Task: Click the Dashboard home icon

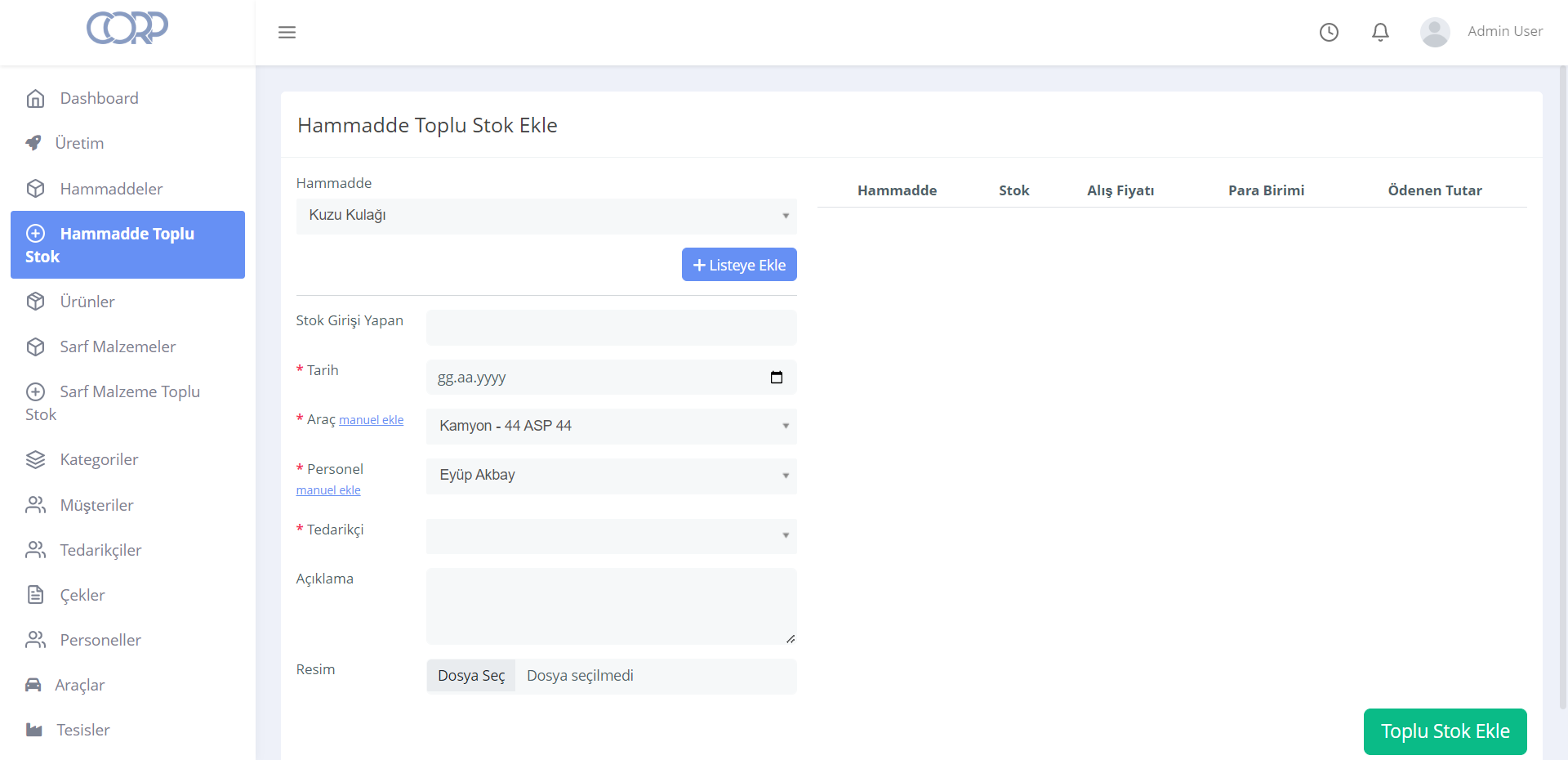Action: click(35, 99)
